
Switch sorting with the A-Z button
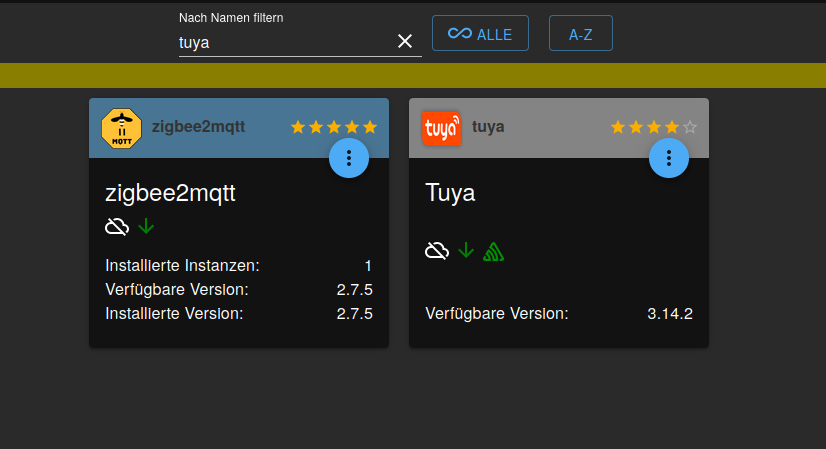pos(581,33)
